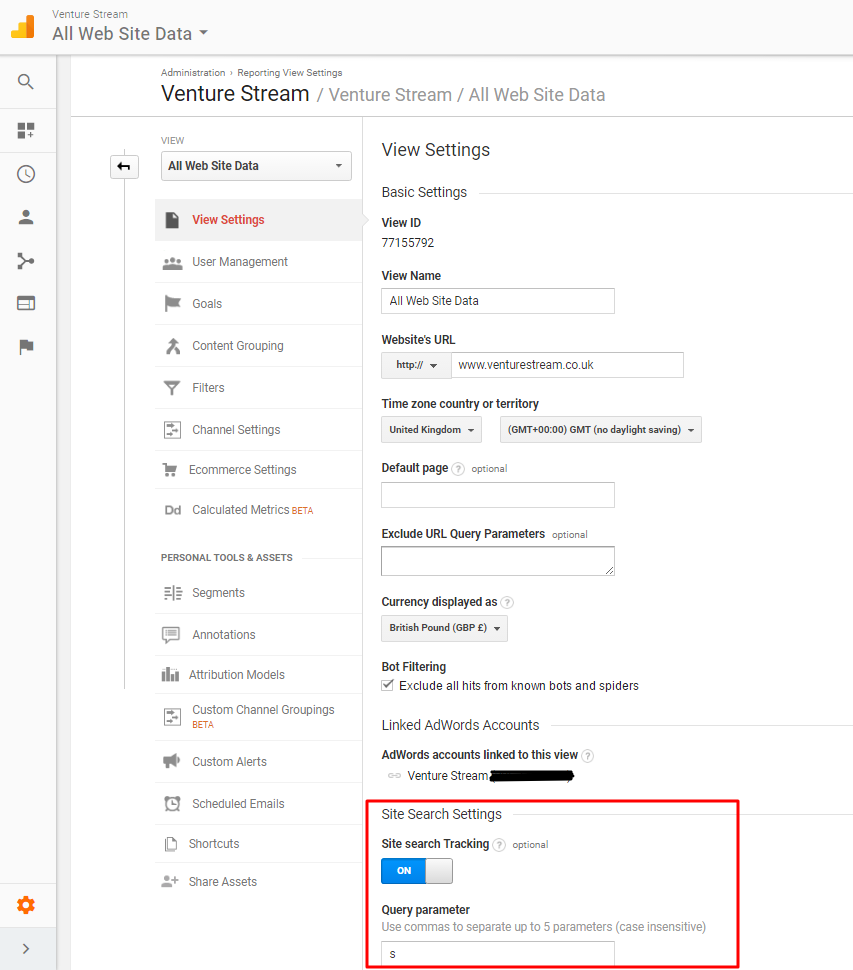Click the back arrow button beside View
Image resolution: width=853 pixels, height=970 pixels.
tap(124, 166)
